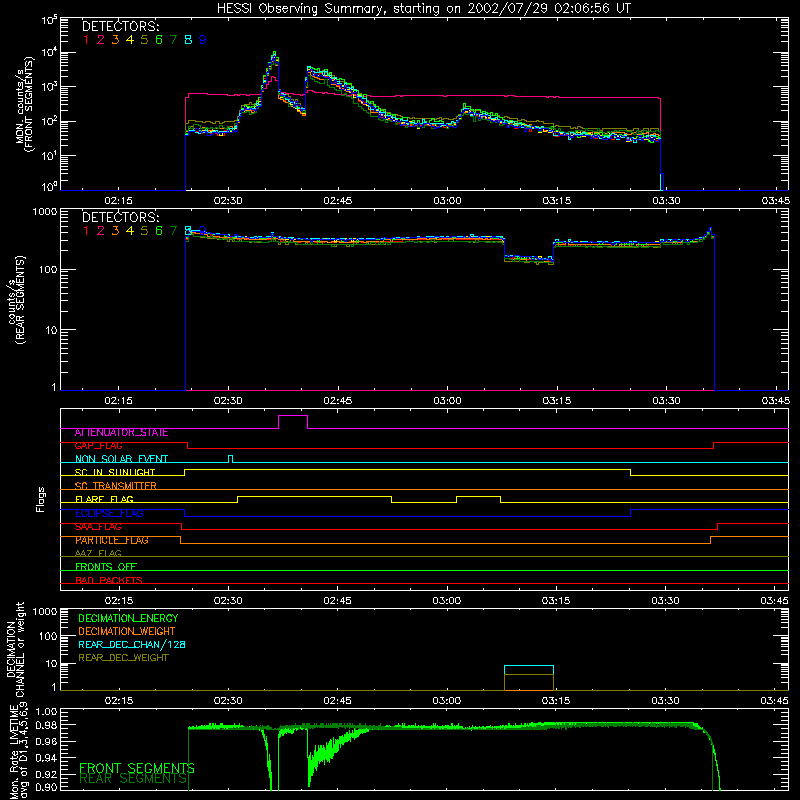Click the ECLIPSE_FLAG label
800x800 pixels.
tap(109, 513)
